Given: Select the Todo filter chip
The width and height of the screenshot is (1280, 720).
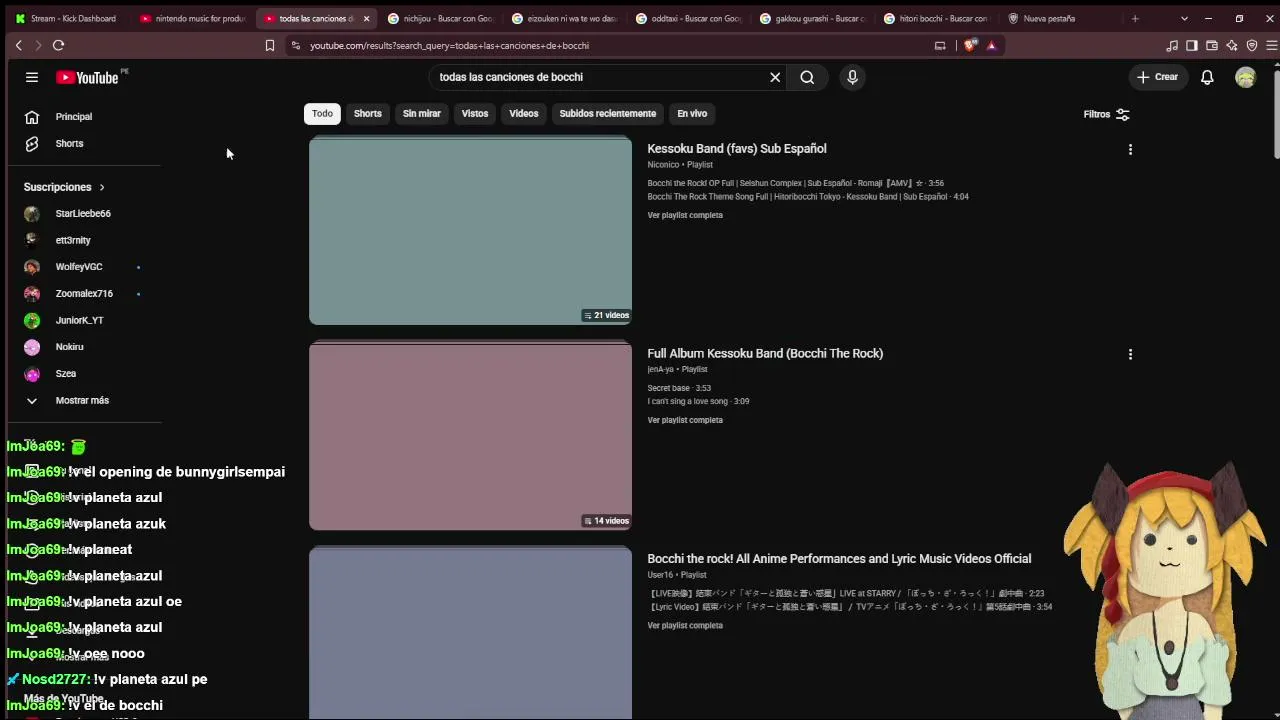Looking at the screenshot, I should point(322,114).
